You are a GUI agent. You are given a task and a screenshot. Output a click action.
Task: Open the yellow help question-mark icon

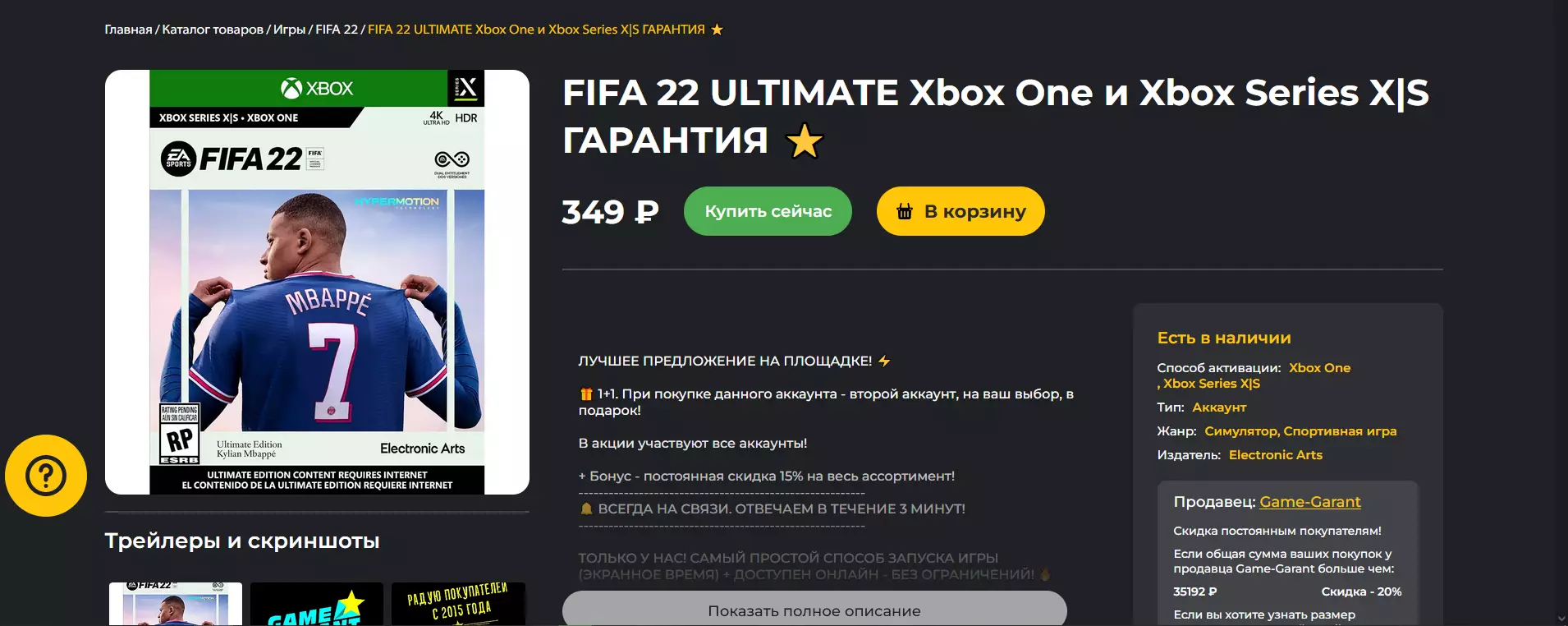coord(46,476)
